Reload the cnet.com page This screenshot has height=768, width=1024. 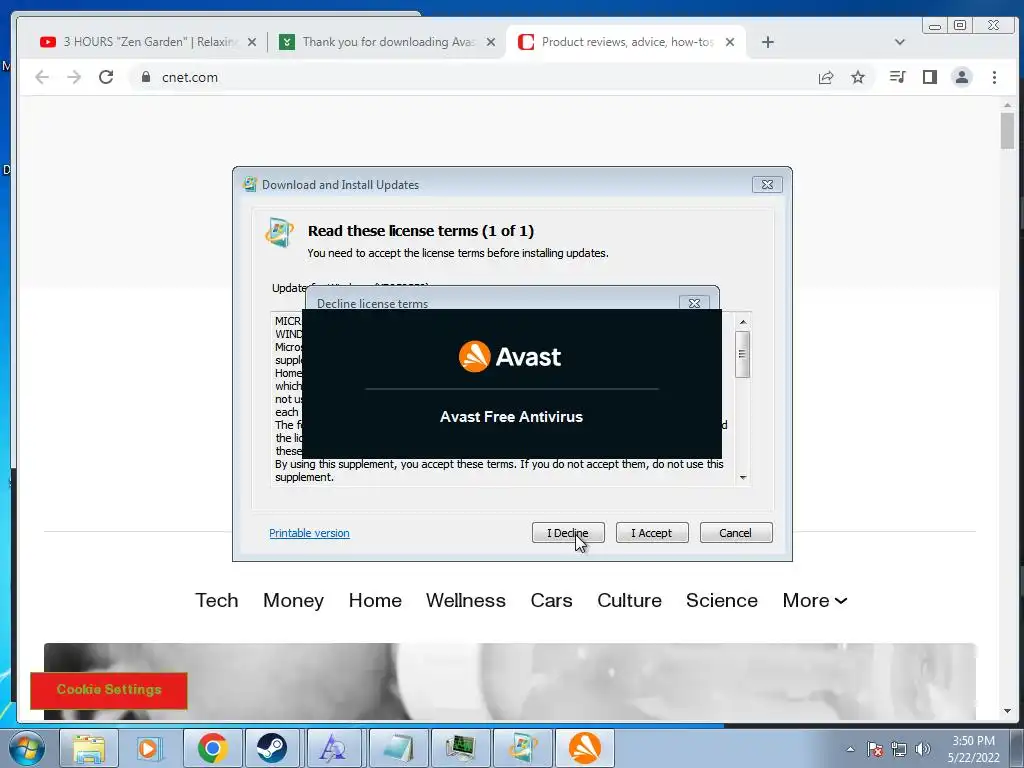coord(106,77)
